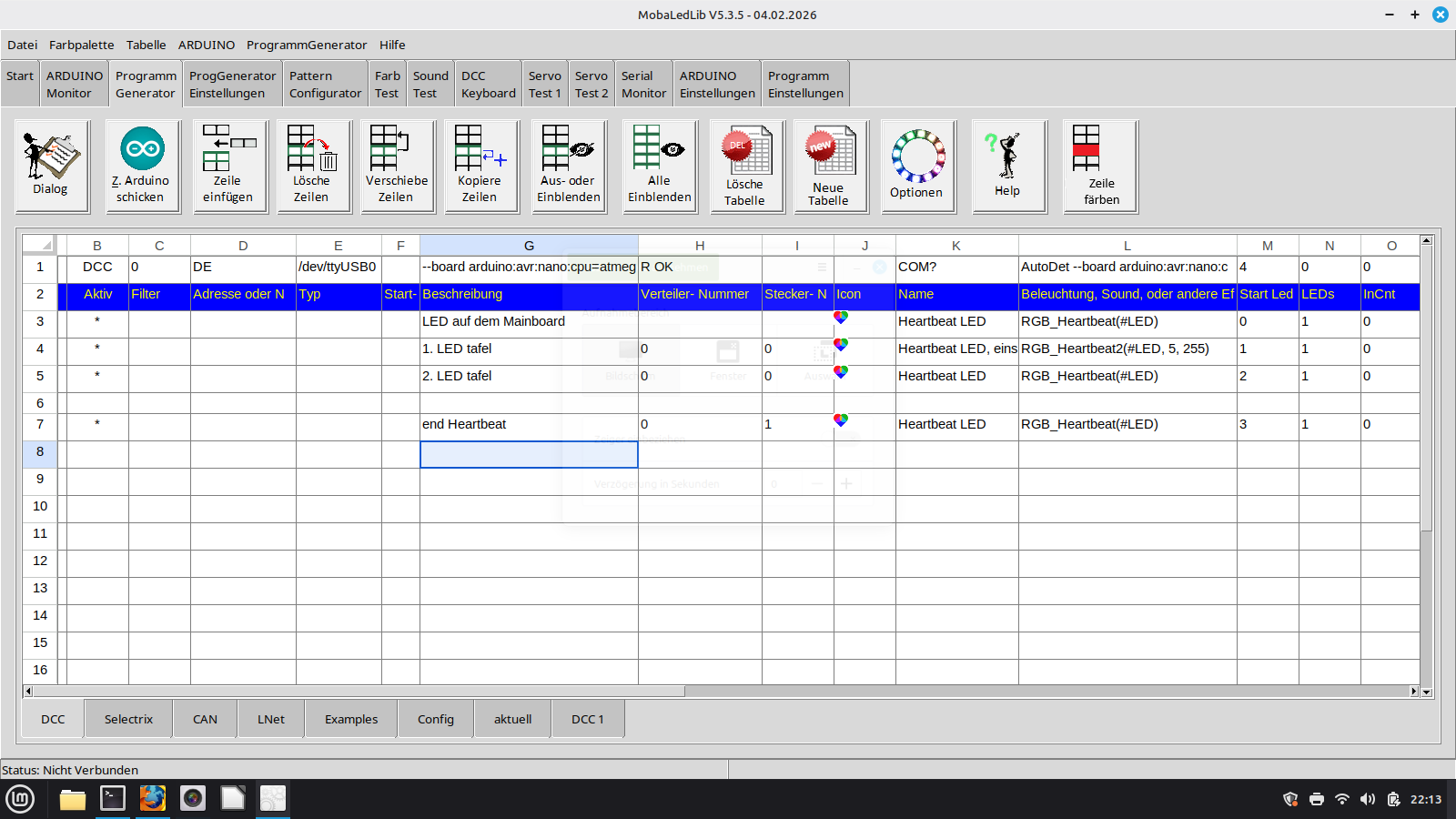Open the Examples sheet tab

pos(351,719)
